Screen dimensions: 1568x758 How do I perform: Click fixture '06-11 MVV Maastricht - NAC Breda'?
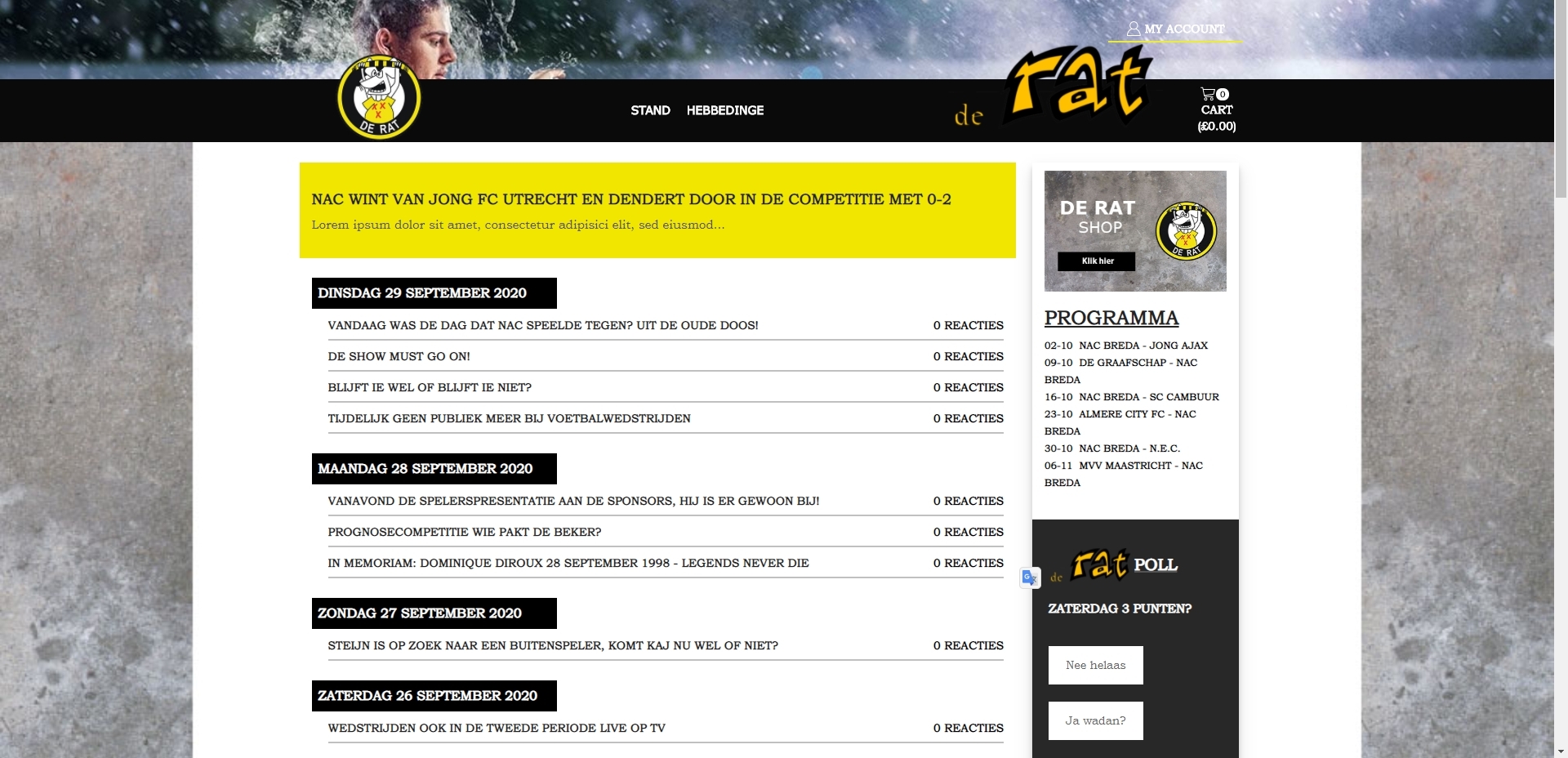1124,474
